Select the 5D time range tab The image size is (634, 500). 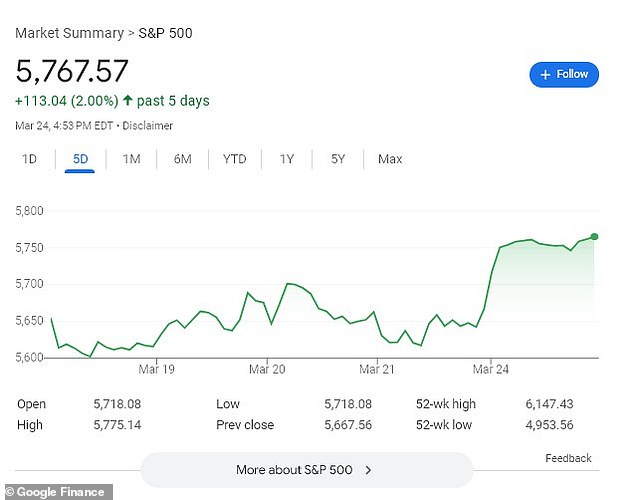(80, 159)
